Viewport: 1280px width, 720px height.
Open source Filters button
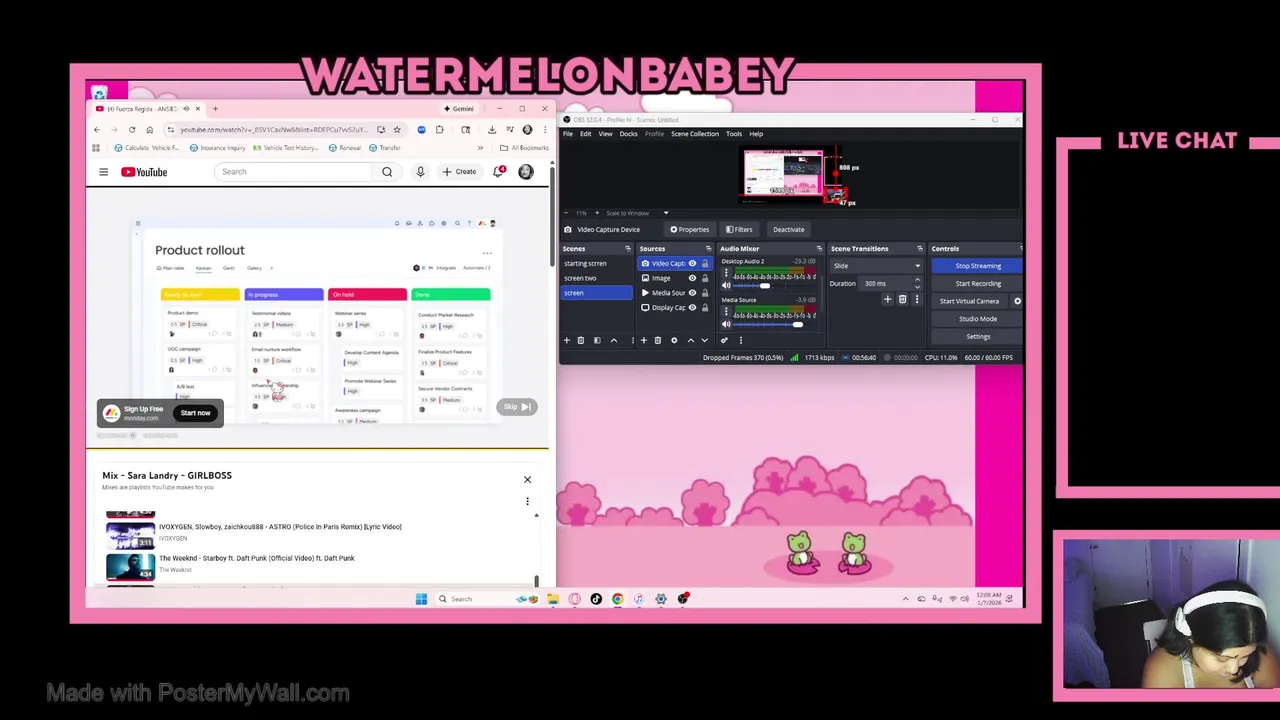pyautogui.click(x=739, y=230)
